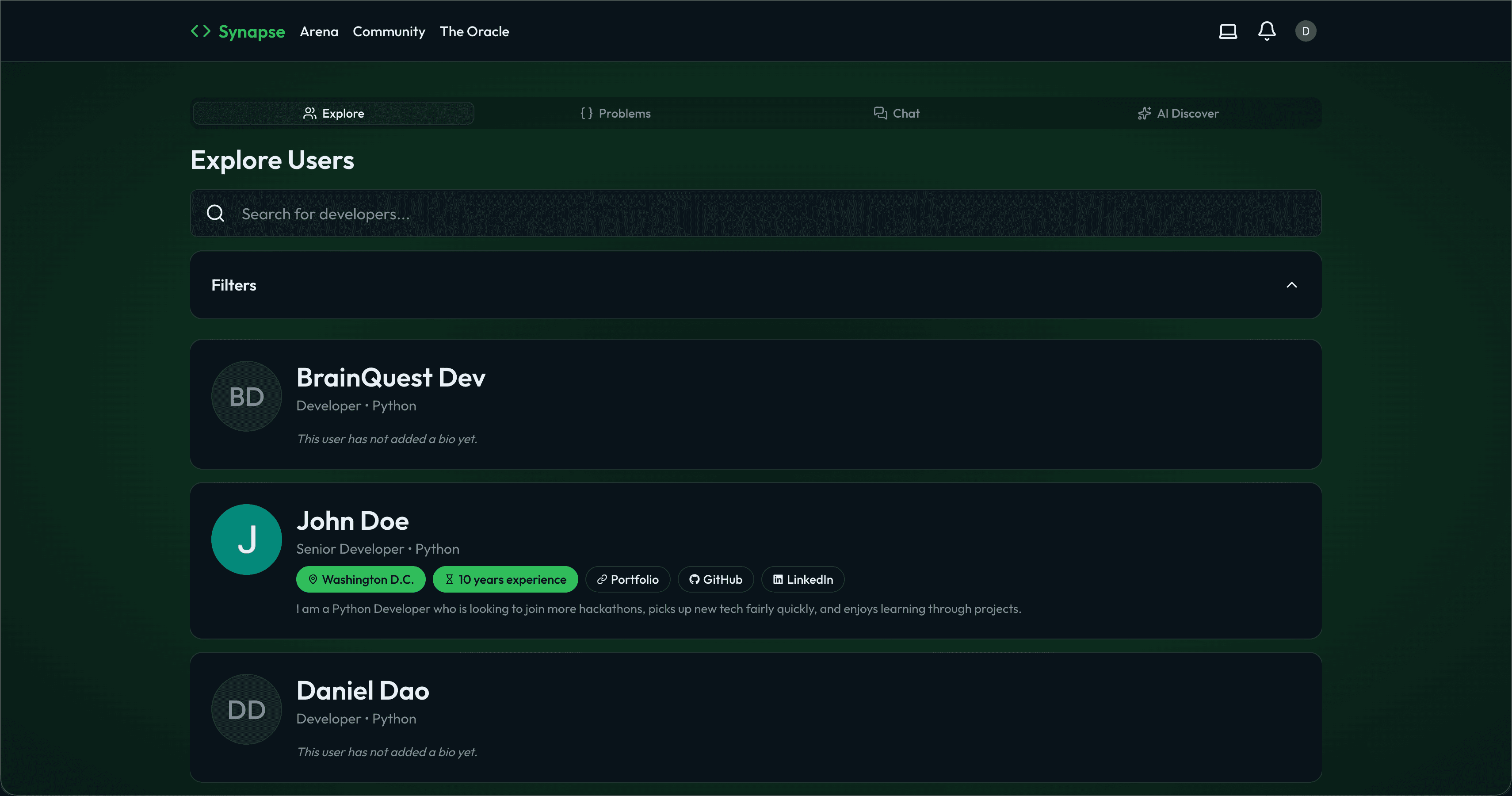Switch to the Chat tab
The height and width of the screenshot is (796, 1512).
pos(896,113)
